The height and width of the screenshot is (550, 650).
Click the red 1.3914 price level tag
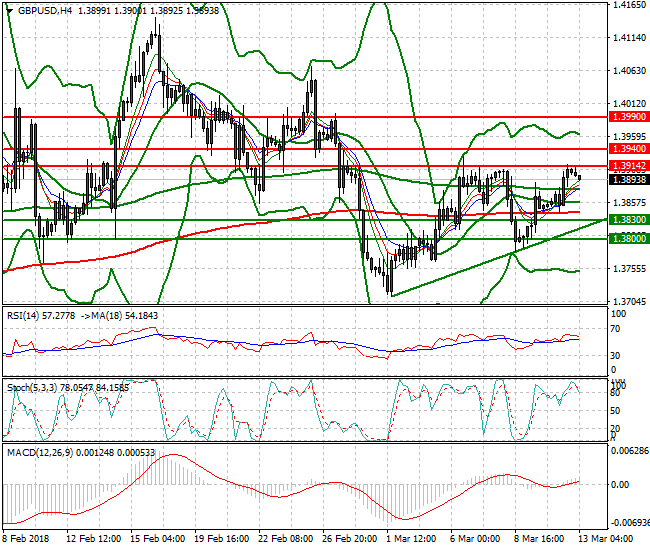tap(628, 165)
